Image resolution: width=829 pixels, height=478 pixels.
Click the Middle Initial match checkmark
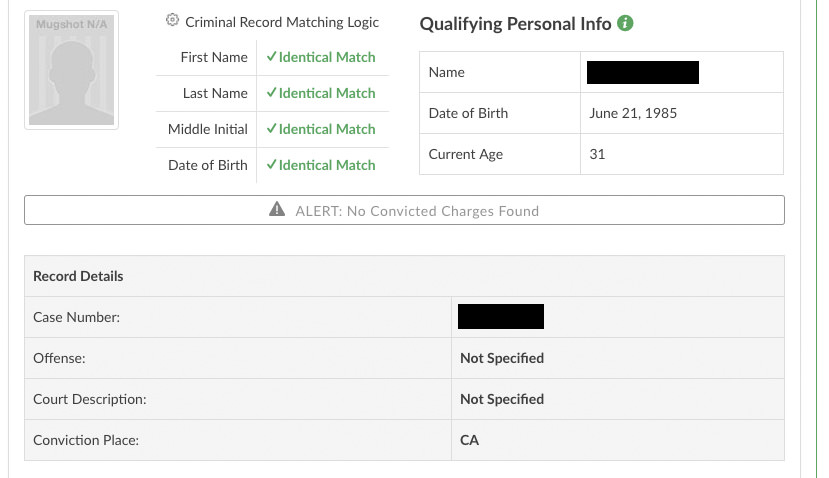271,129
